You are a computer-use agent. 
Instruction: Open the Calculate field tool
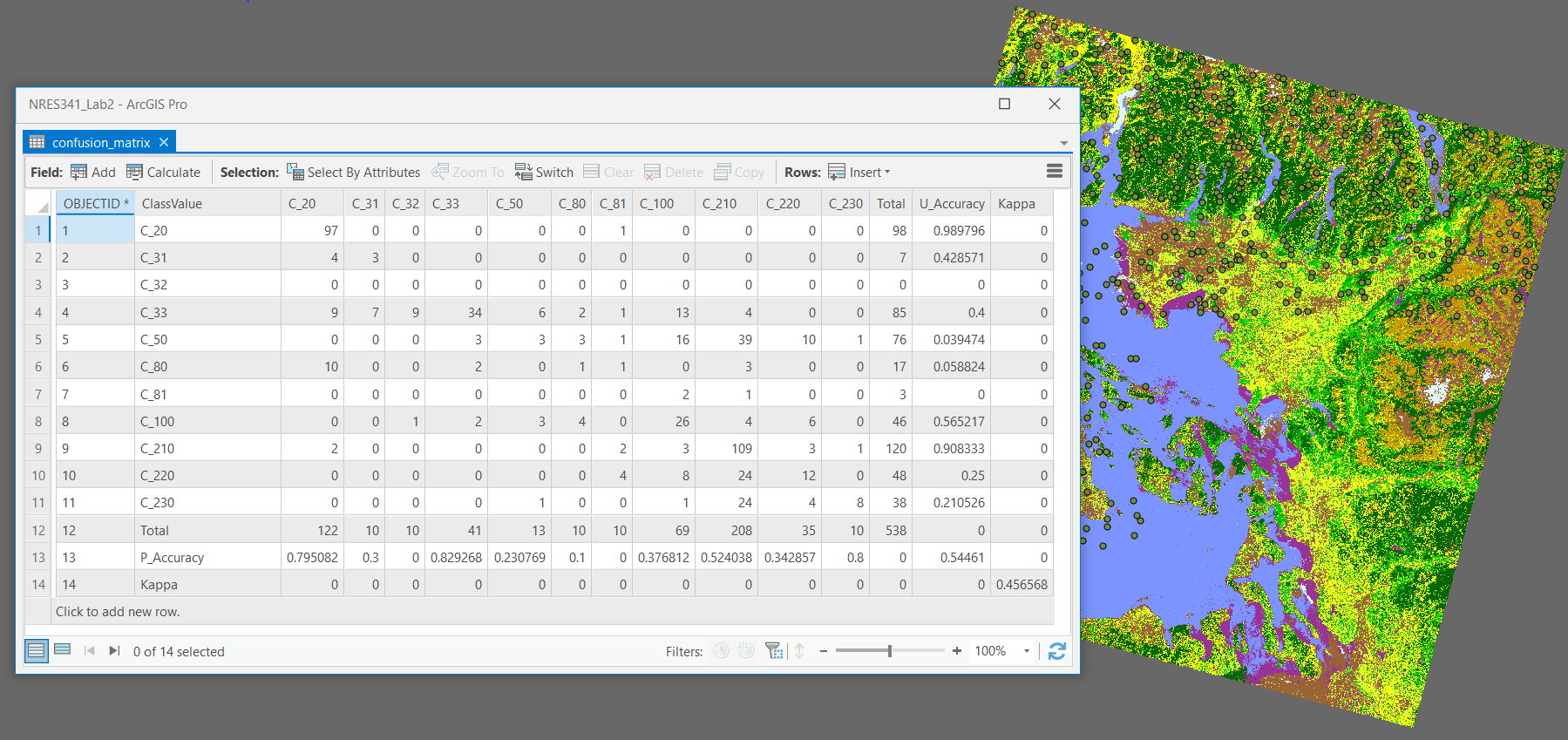click(163, 172)
